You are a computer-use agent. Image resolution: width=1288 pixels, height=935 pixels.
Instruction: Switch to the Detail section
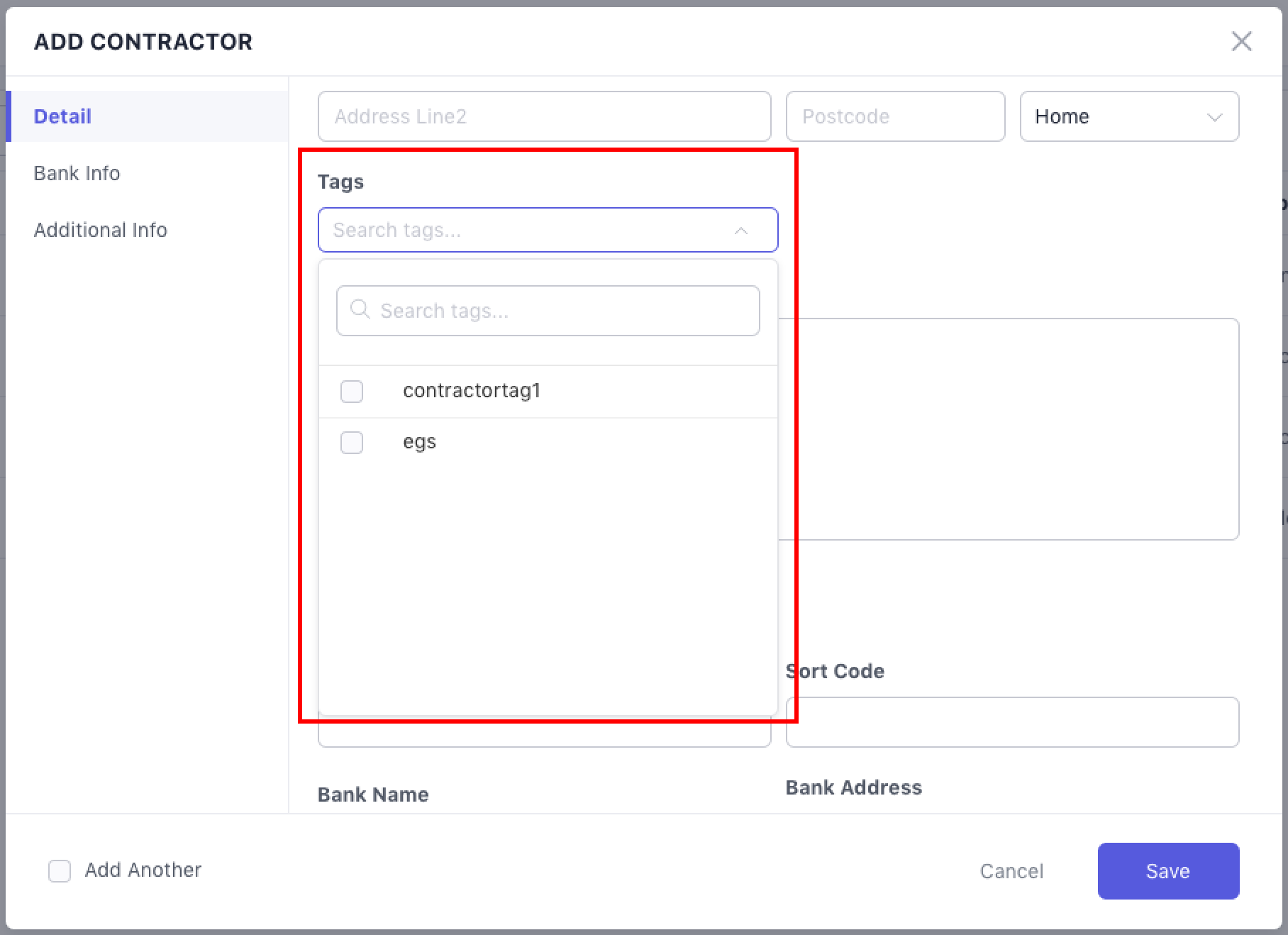62,116
